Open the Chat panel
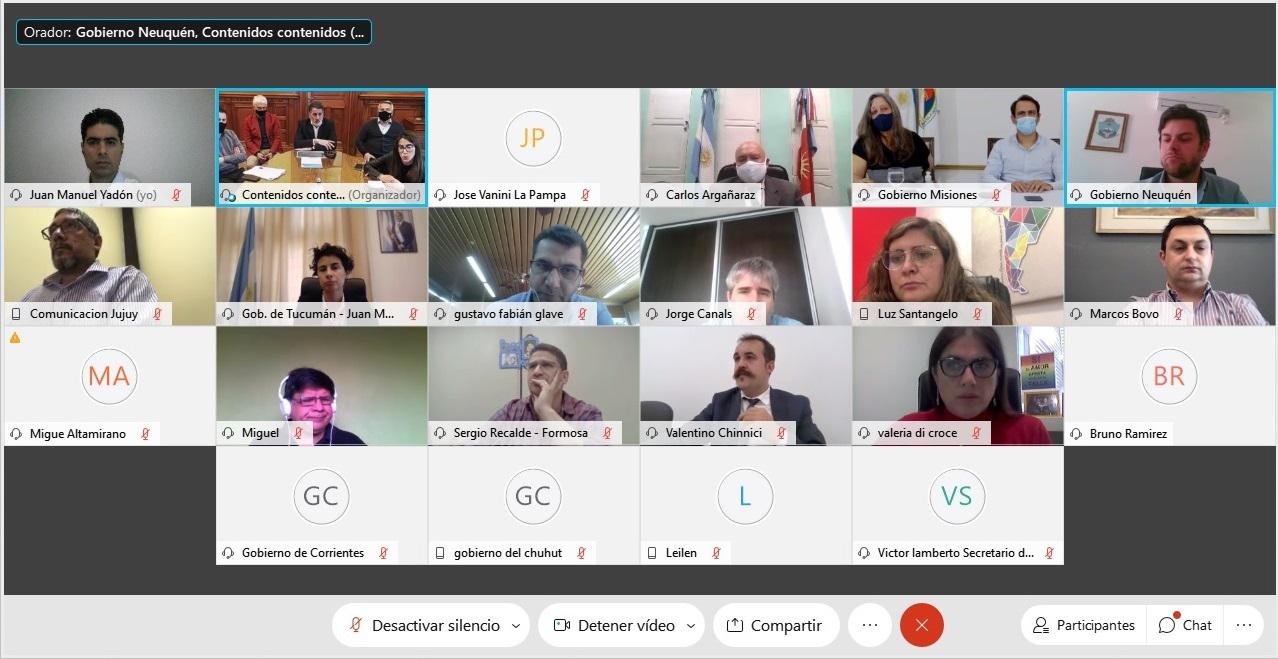This screenshot has width=1278, height=659. 1185,625
